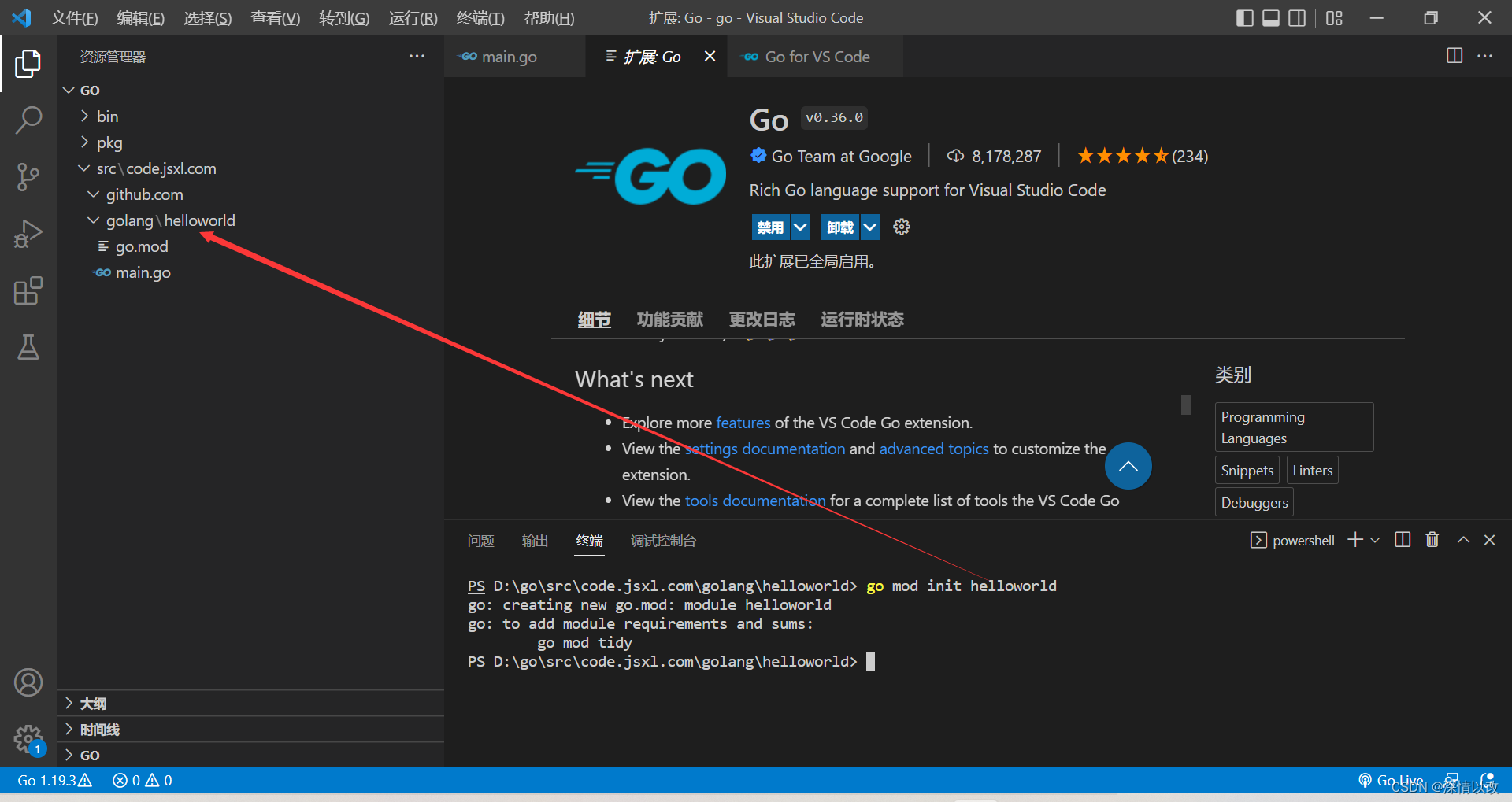1512x802 pixels.
Task: Open the features link
Action: point(743,423)
